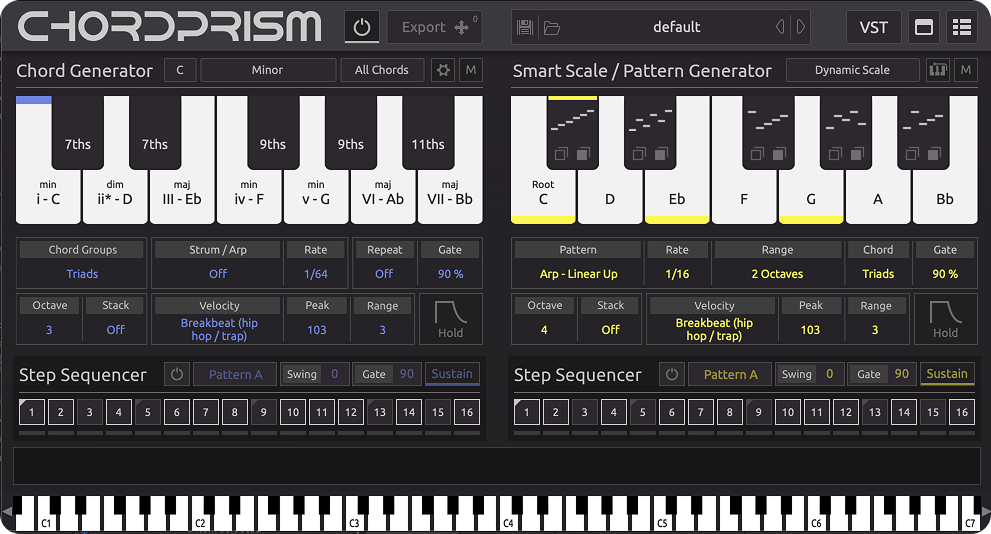Click the 11ths black key
This screenshot has height=534, width=991.
coord(428,133)
